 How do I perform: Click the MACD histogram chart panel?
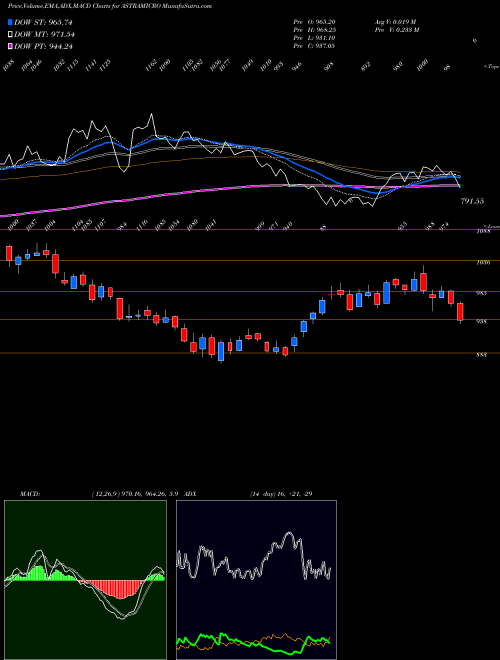[85, 580]
